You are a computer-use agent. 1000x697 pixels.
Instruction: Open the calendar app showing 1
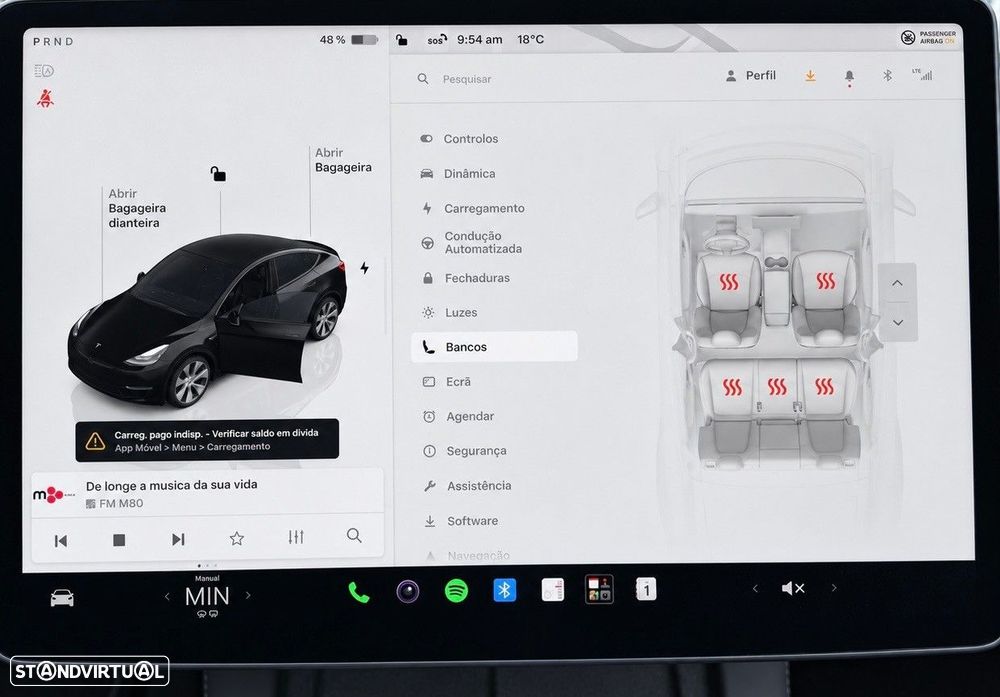tap(646, 589)
